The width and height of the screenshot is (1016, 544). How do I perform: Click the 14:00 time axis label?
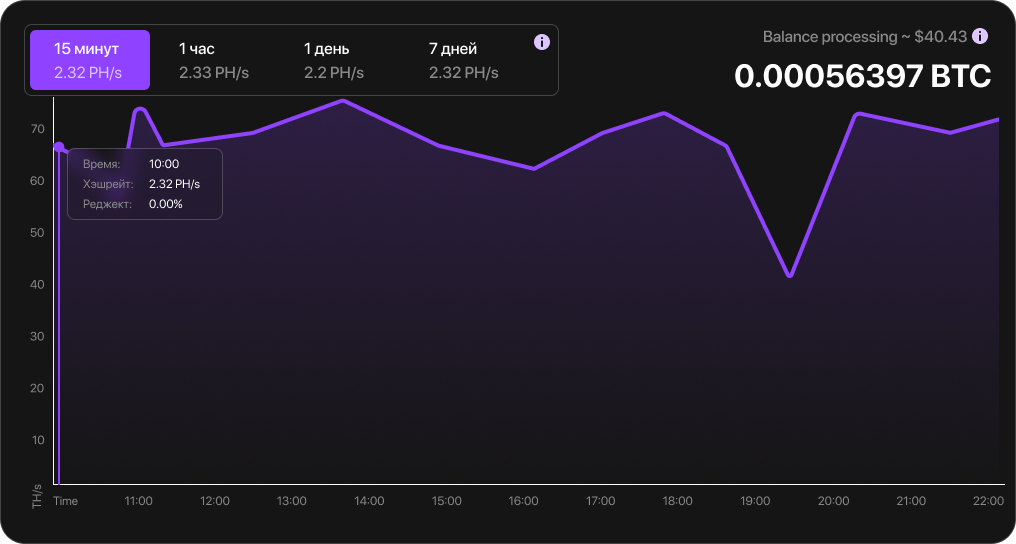(x=369, y=501)
